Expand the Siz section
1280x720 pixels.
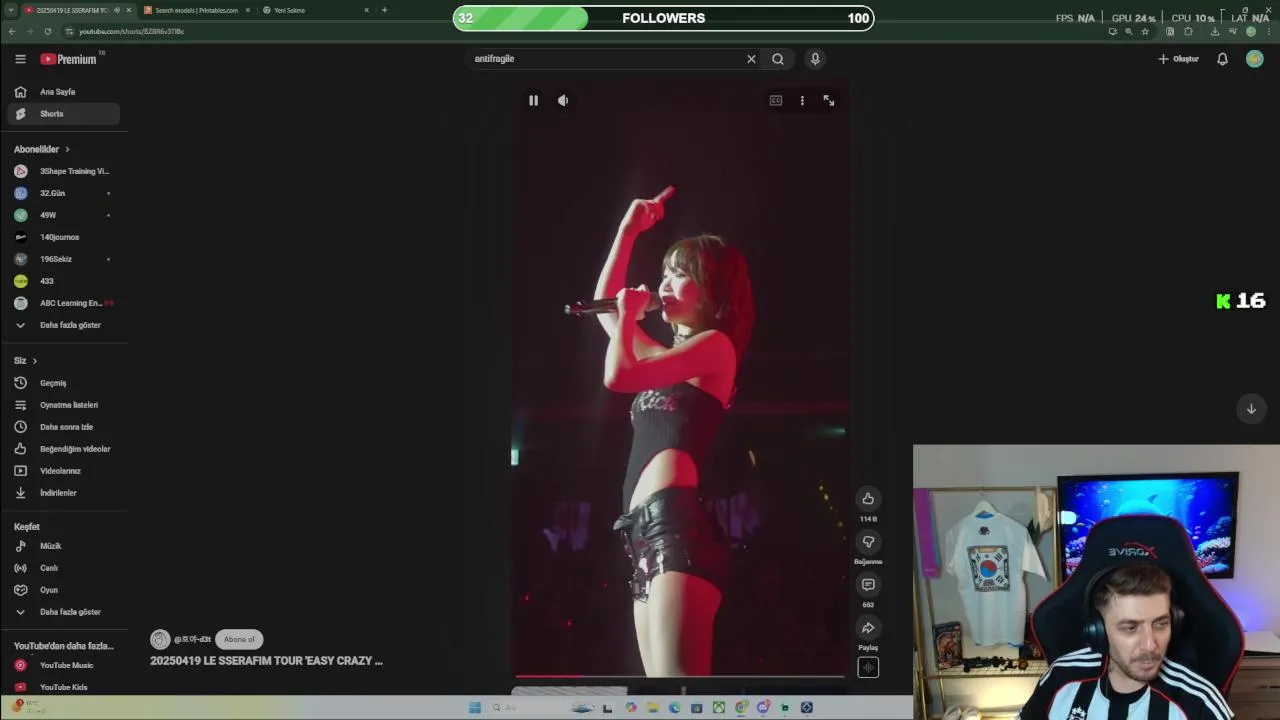(x=26, y=360)
